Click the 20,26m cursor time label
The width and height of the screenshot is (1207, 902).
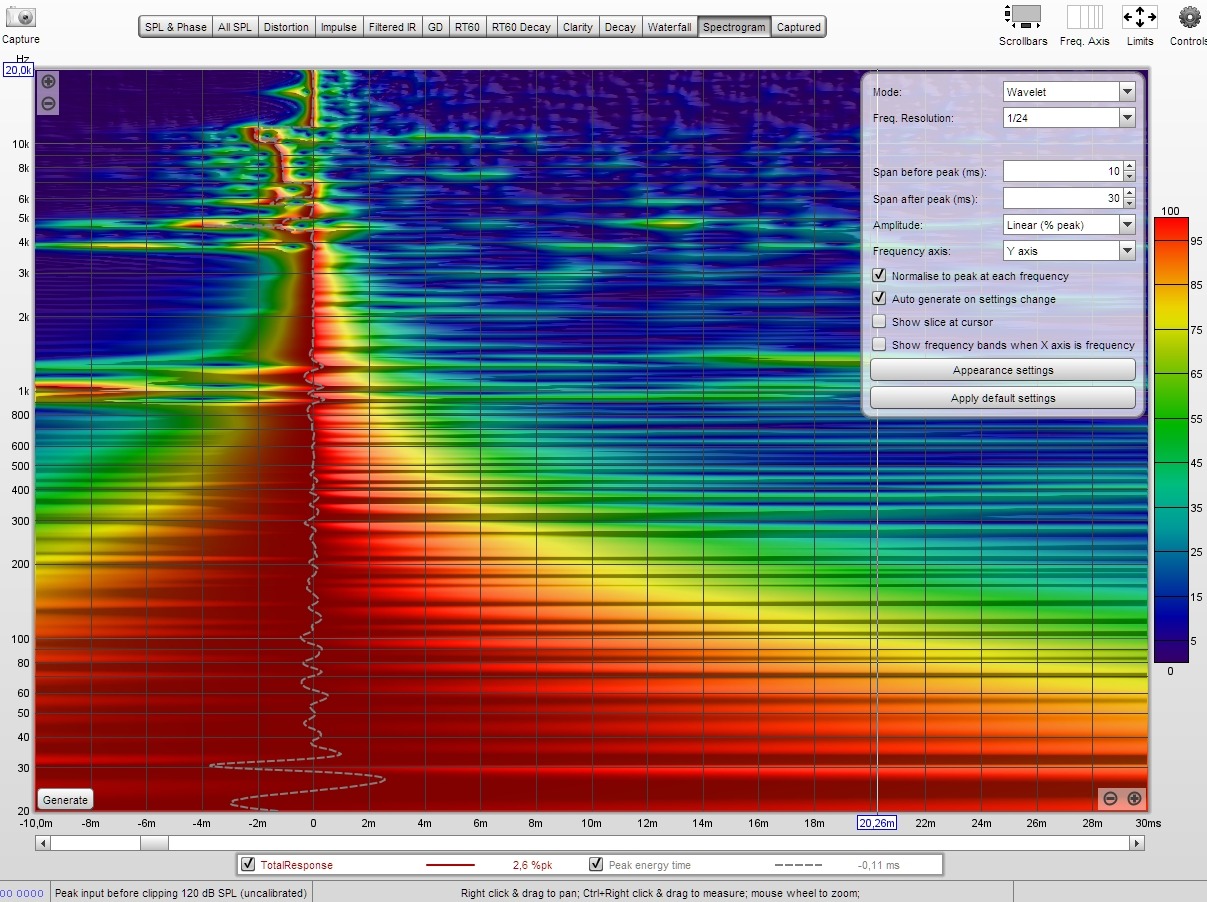(877, 823)
